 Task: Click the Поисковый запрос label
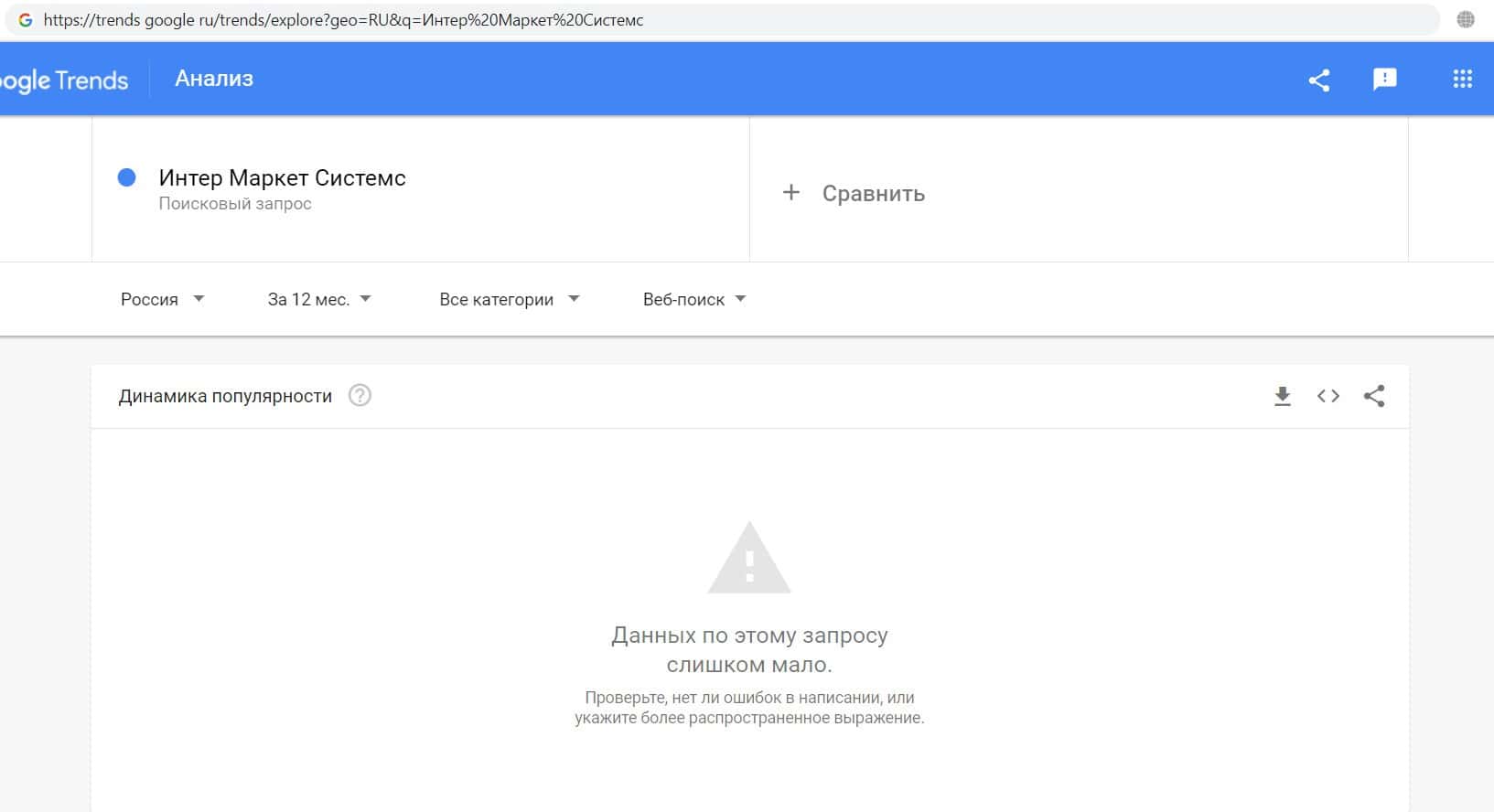coord(235,204)
